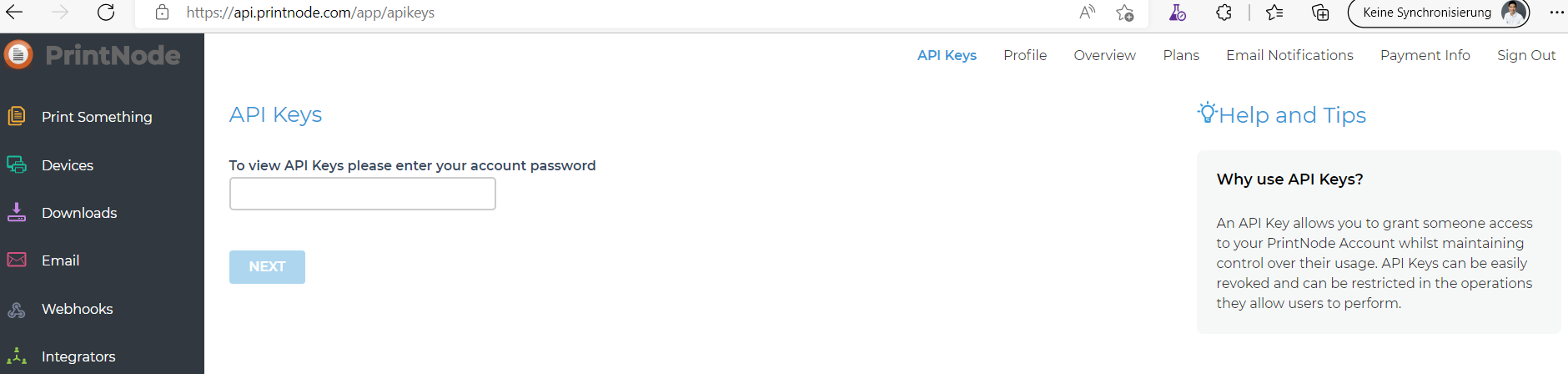Add this page to favorites star icon
This screenshot has width=1568, height=374.
(1125, 13)
